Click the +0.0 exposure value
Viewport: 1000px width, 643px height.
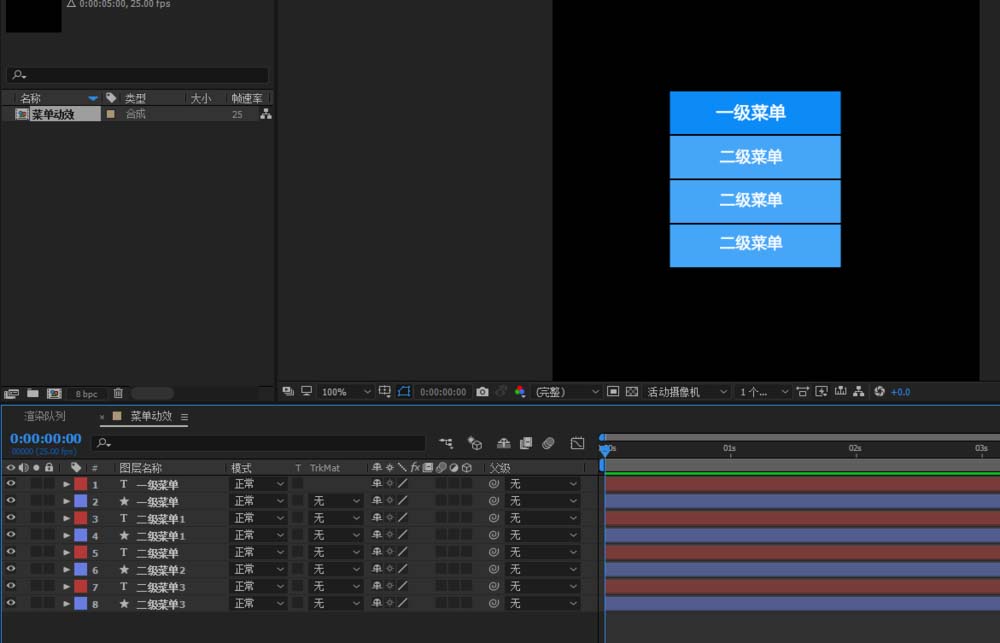tap(900, 392)
